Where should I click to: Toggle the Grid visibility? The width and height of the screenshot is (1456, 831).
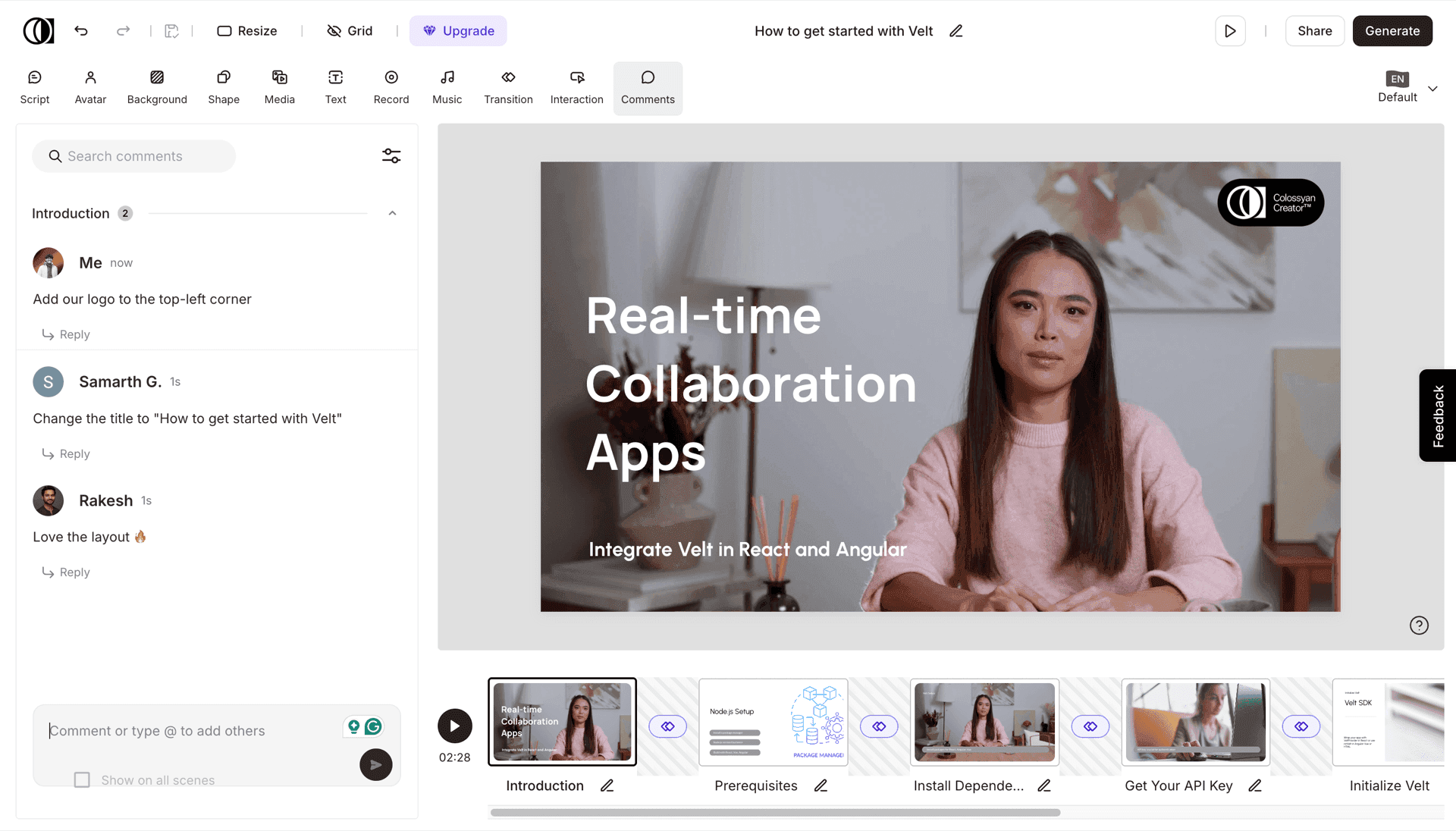tap(350, 31)
